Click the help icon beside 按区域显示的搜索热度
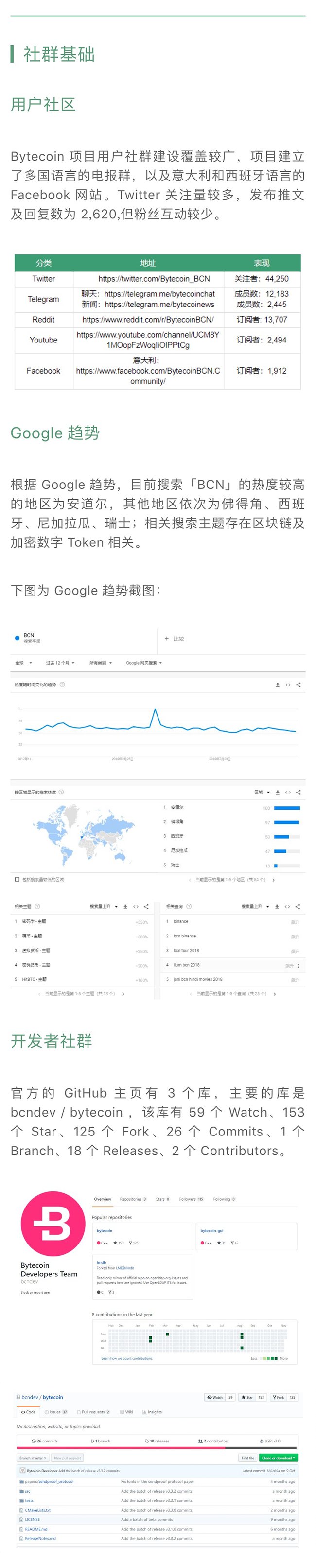Screen dimensions: 316x1568 pyautogui.click(x=61, y=792)
